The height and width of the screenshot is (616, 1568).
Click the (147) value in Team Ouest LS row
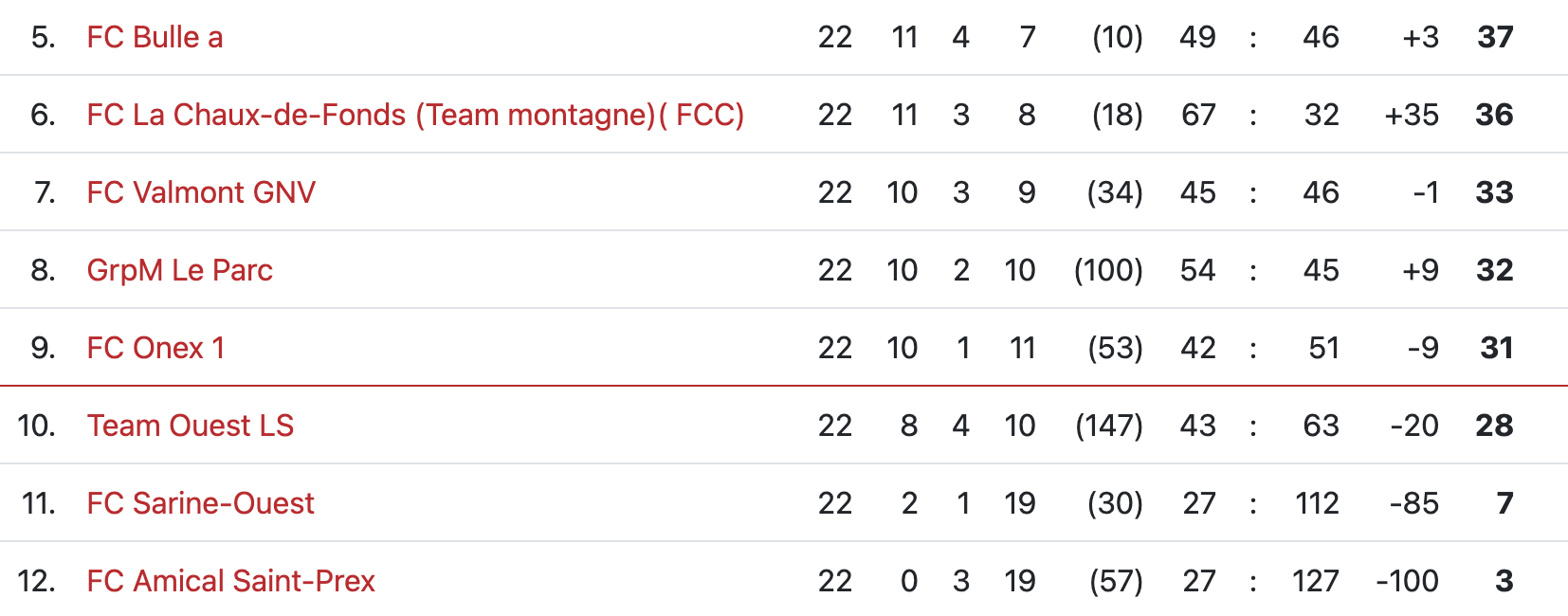[x=1108, y=426]
